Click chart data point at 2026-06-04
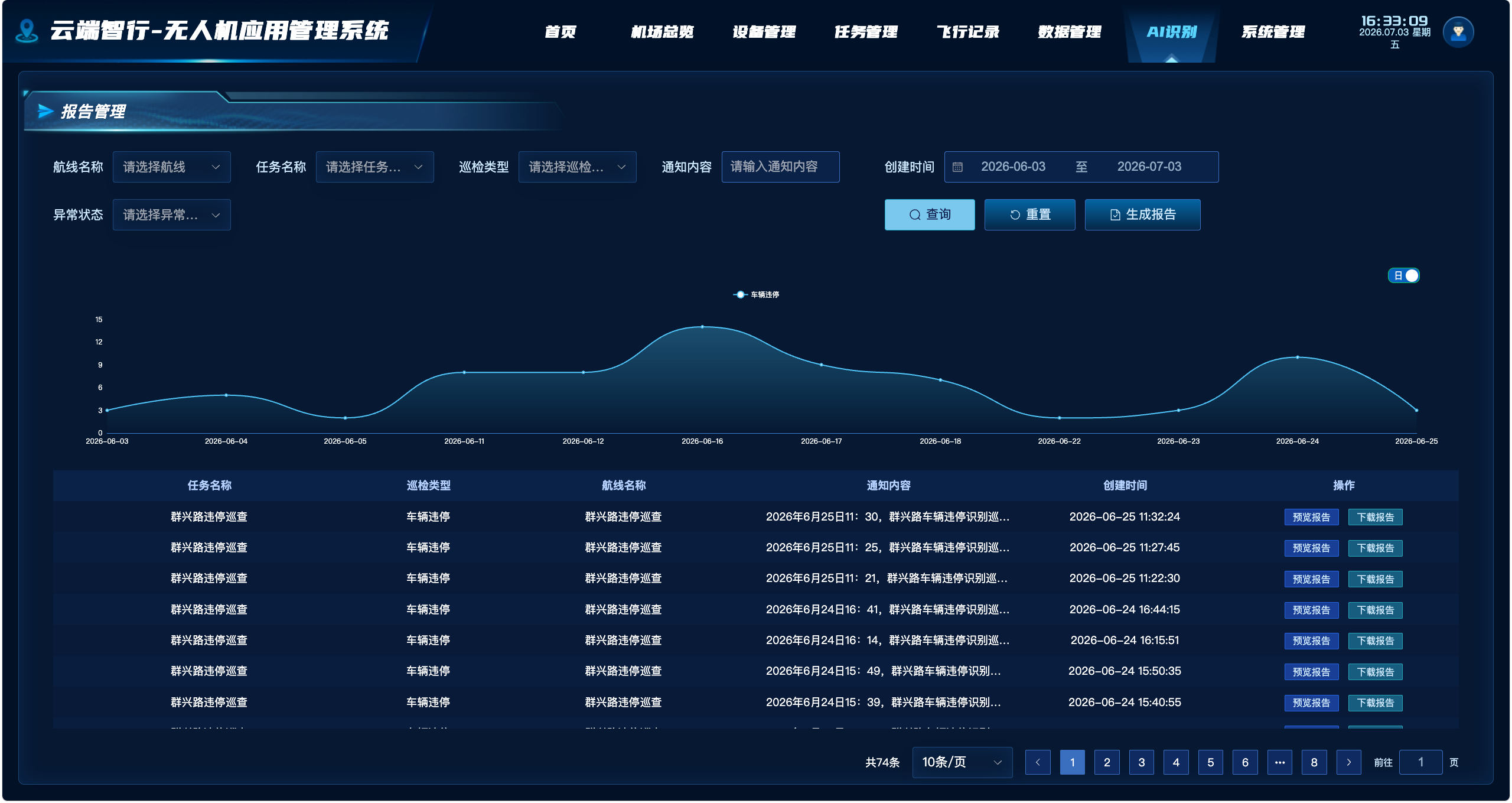The height and width of the screenshot is (803, 1512). (x=226, y=395)
